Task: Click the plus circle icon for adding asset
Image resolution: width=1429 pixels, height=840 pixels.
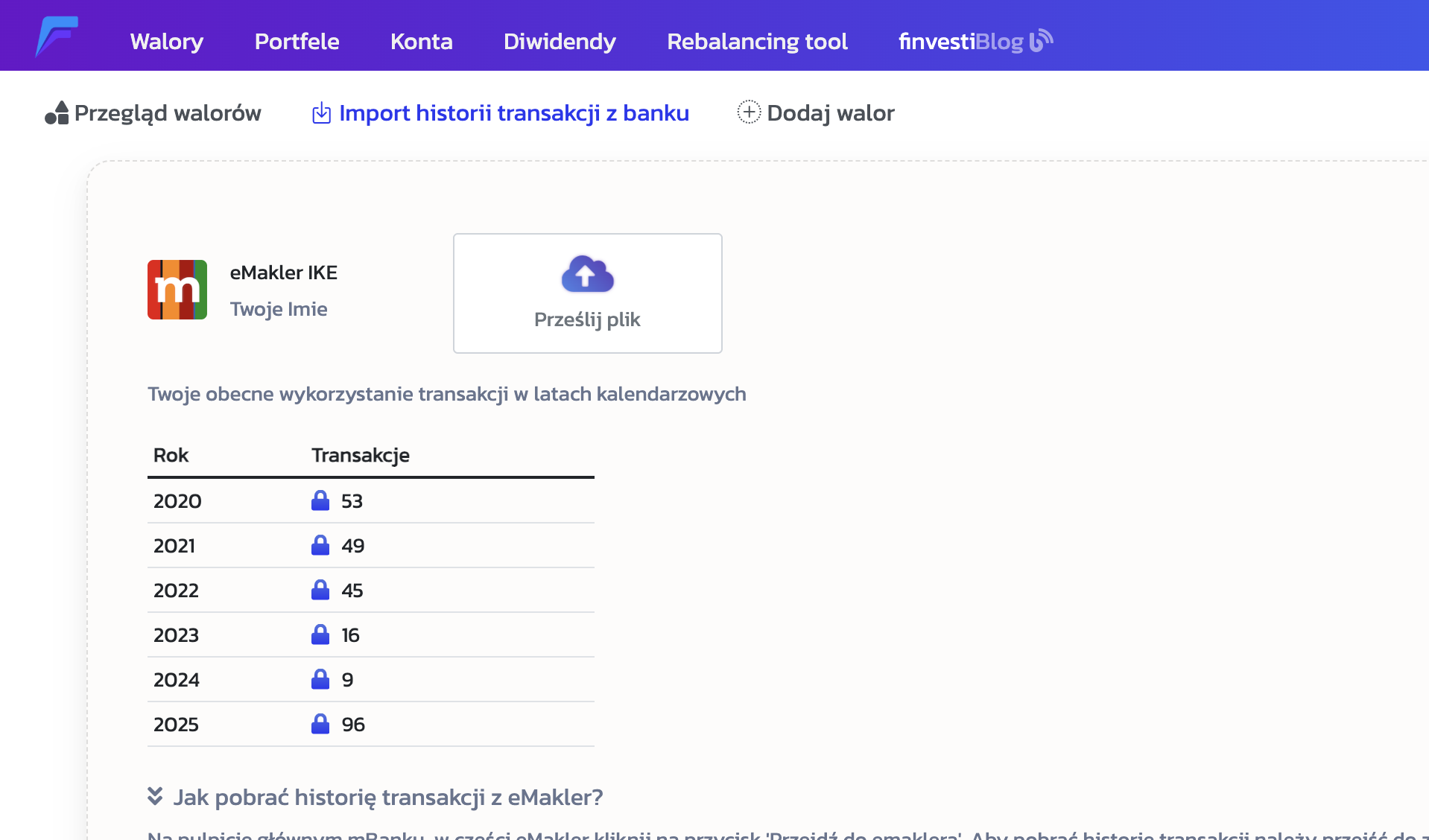Action: 748,112
